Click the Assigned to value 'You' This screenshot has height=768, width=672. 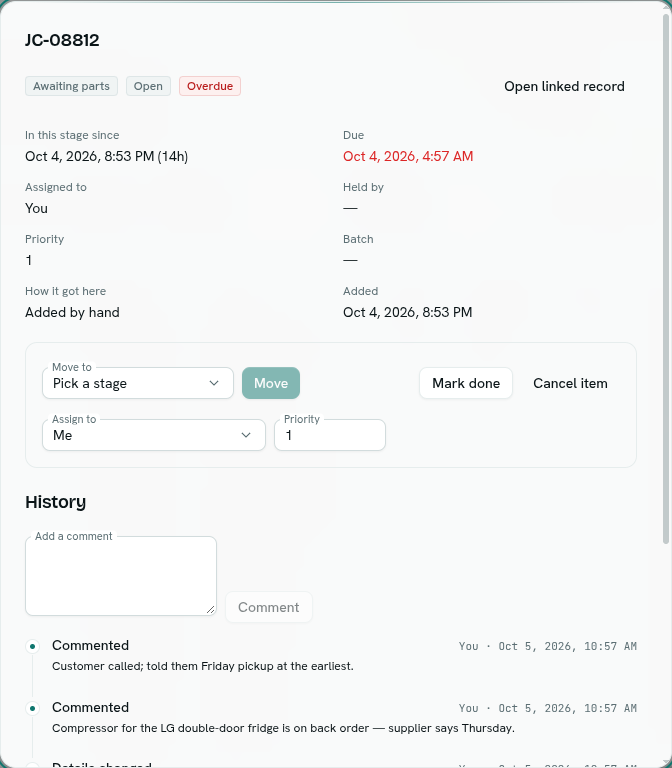tap(36, 208)
